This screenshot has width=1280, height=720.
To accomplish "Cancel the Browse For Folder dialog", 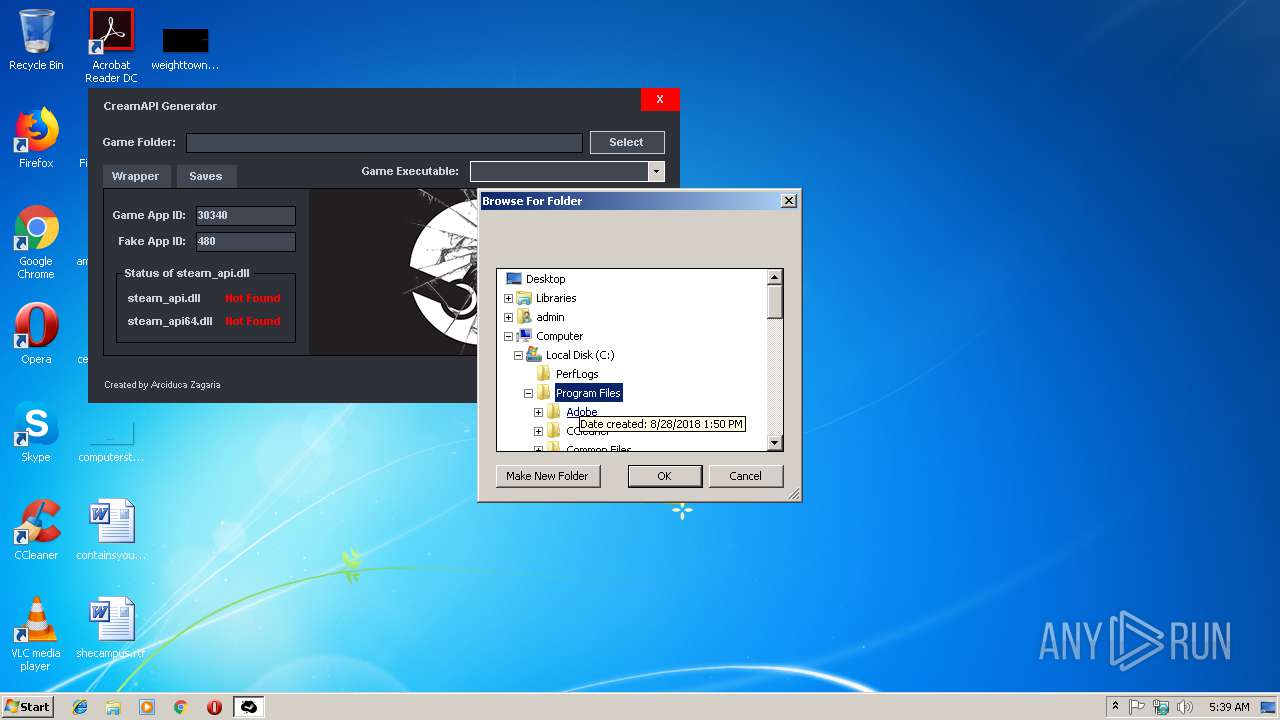I will (x=745, y=476).
